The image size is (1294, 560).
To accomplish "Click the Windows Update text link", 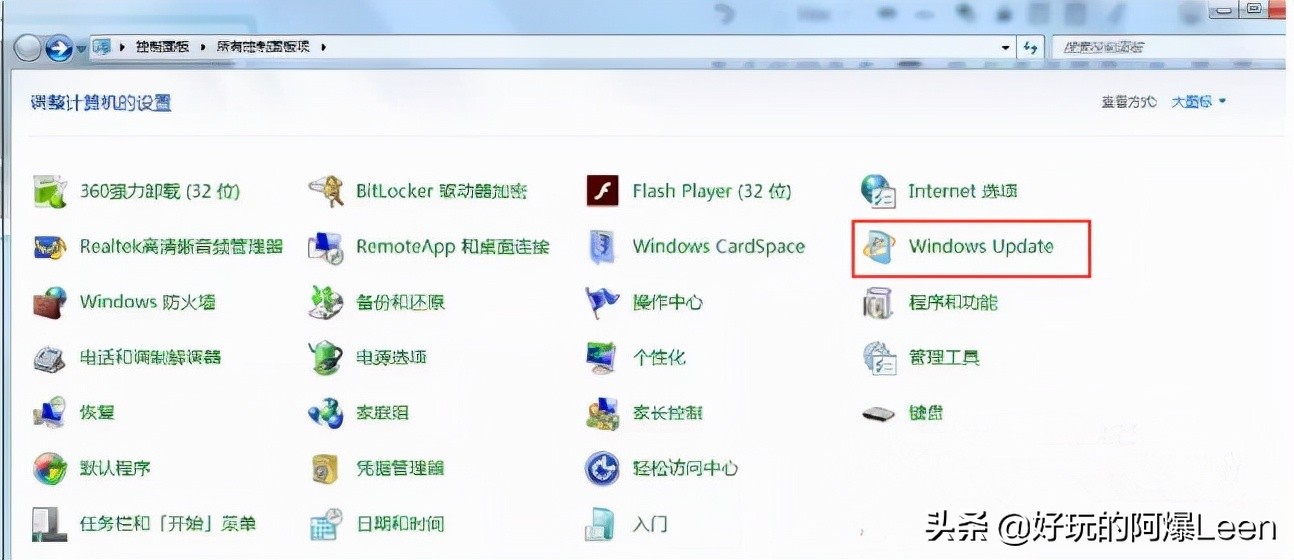I will tap(981, 246).
